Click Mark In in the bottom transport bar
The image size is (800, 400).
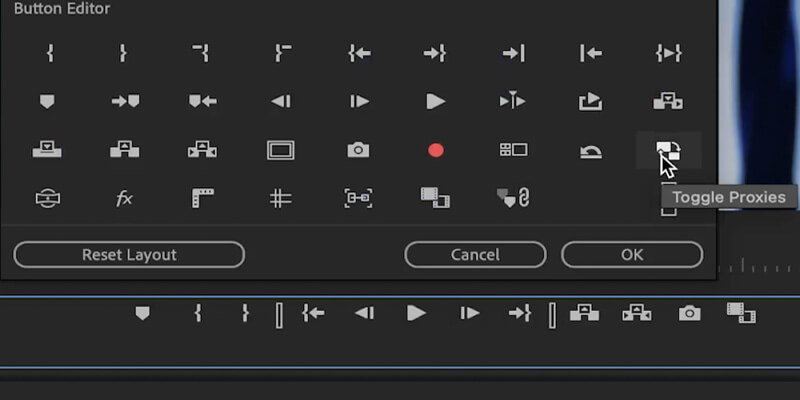click(x=198, y=313)
